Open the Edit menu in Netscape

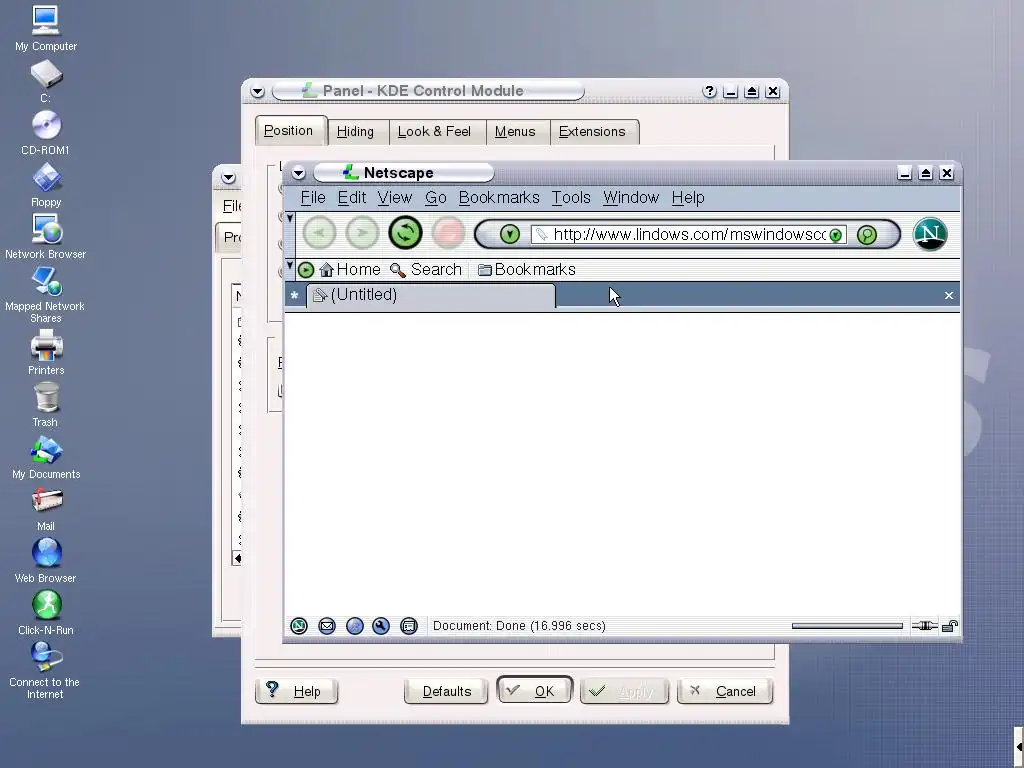click(x=351, y=198)
